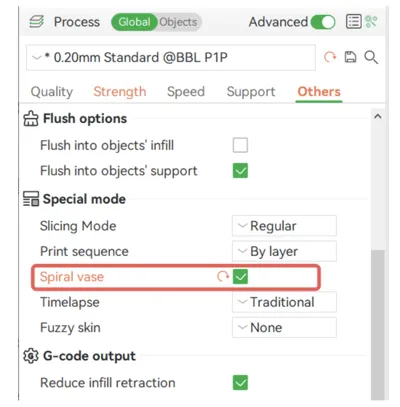Save the current process preset

(350, 57)
